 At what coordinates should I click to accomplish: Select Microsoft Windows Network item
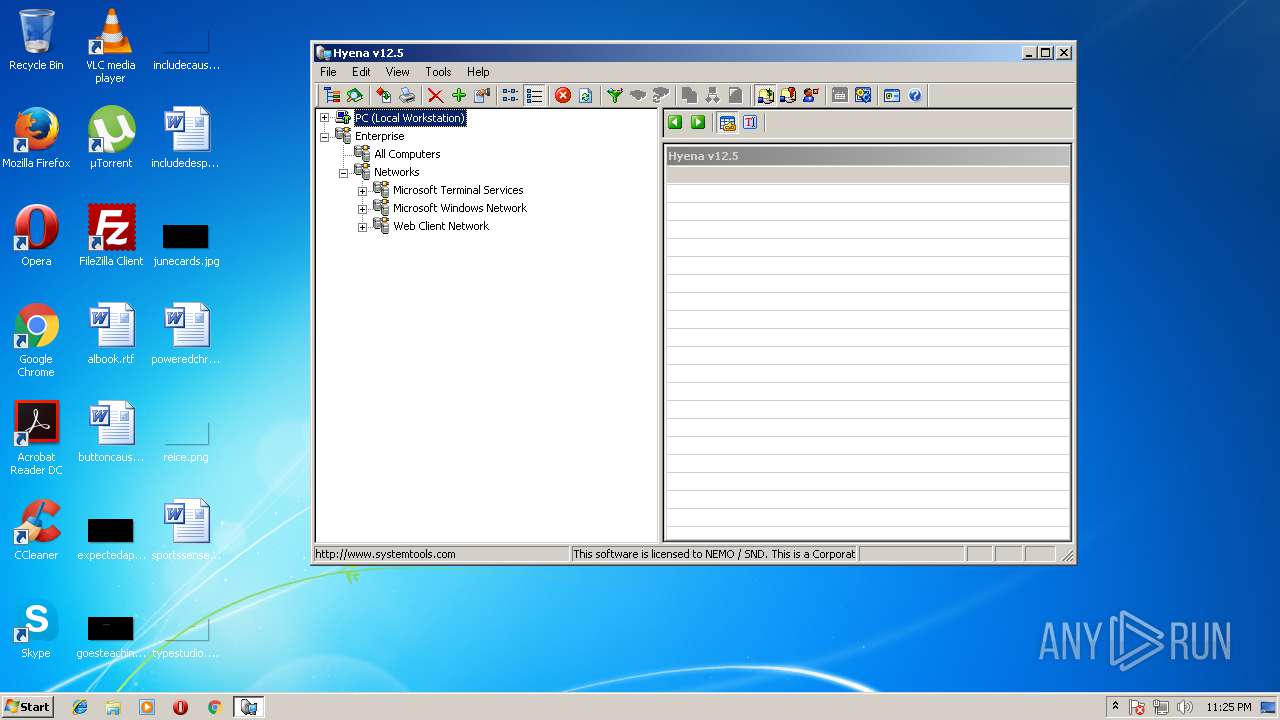[460, 208]
